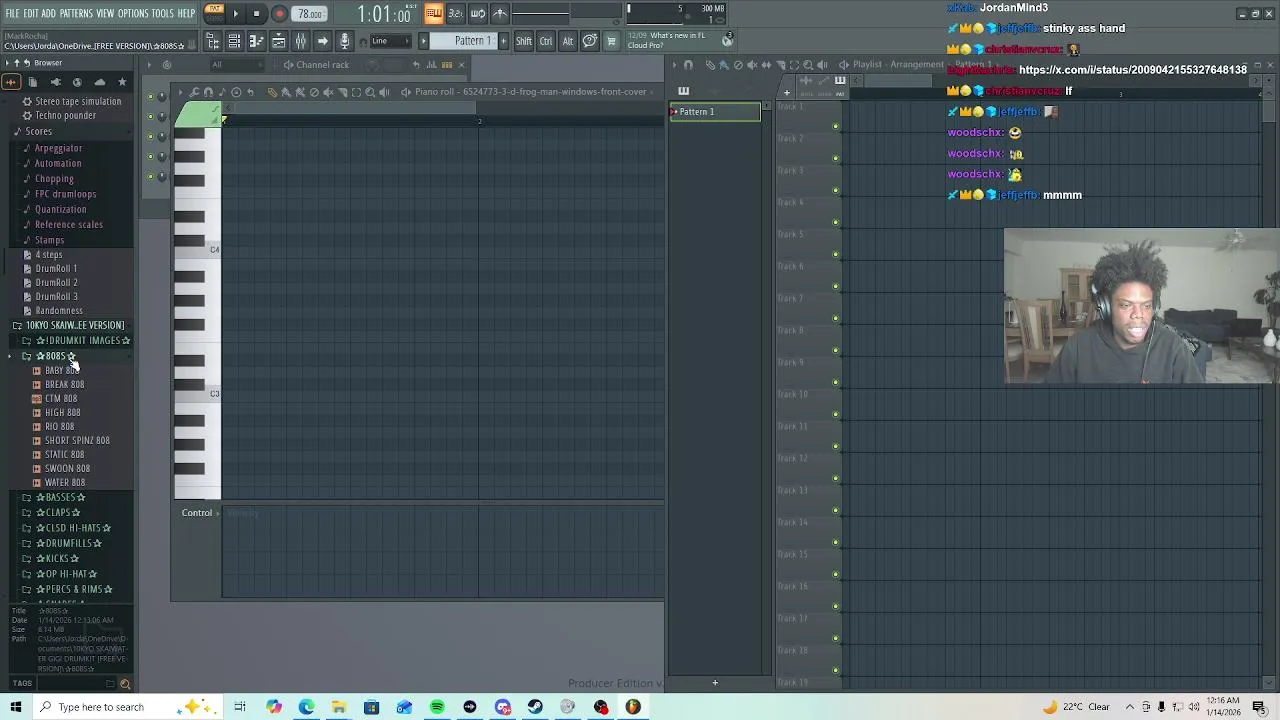Stop playback with the Stop button
This screenshot has height=720, width=1280.
tap(256, 14)
